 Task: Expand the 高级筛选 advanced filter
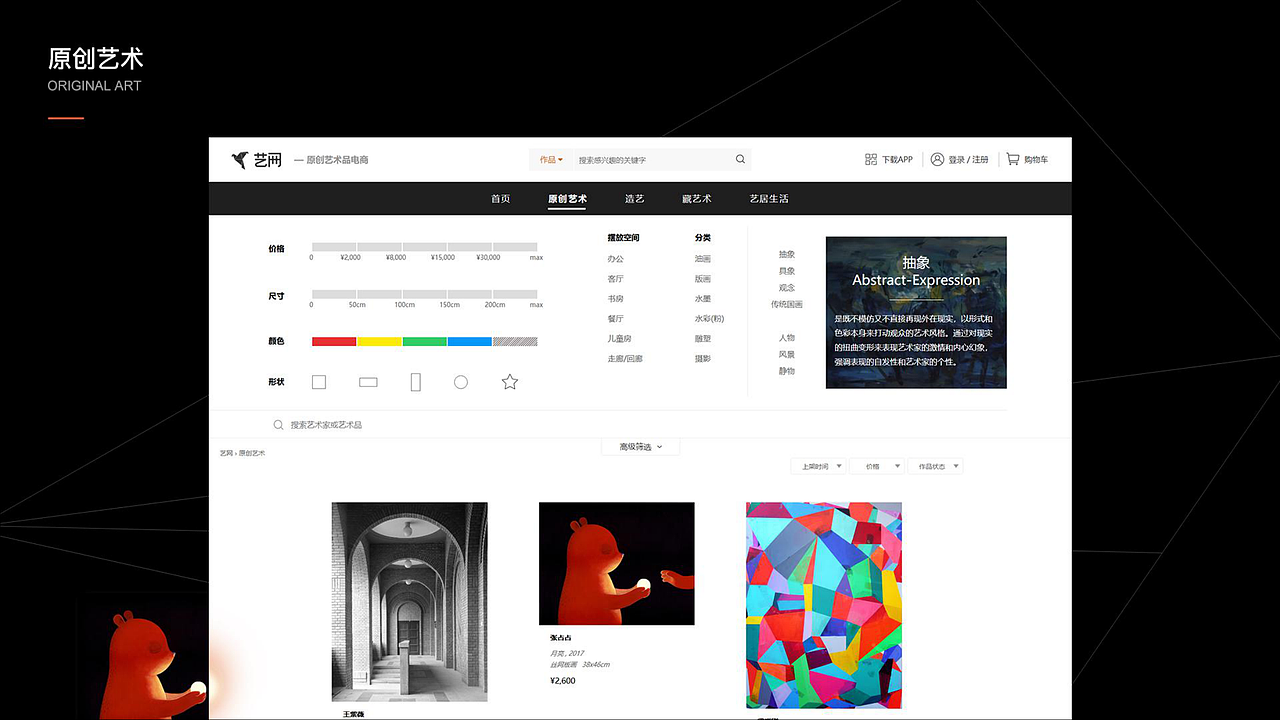pyautogui.click(x=640, y=447)
